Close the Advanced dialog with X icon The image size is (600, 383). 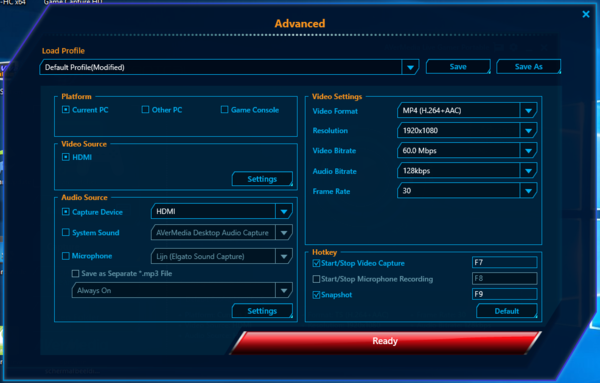point(586,14)
